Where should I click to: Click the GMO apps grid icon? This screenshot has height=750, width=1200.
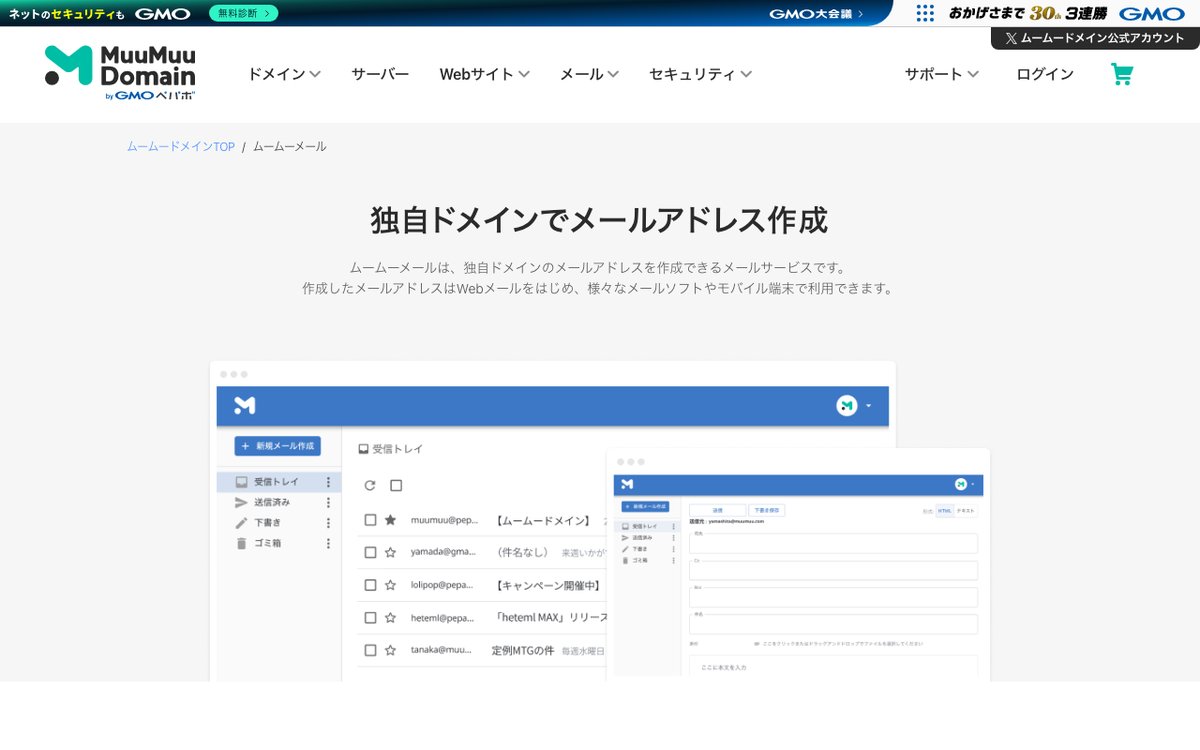(925, 13)
